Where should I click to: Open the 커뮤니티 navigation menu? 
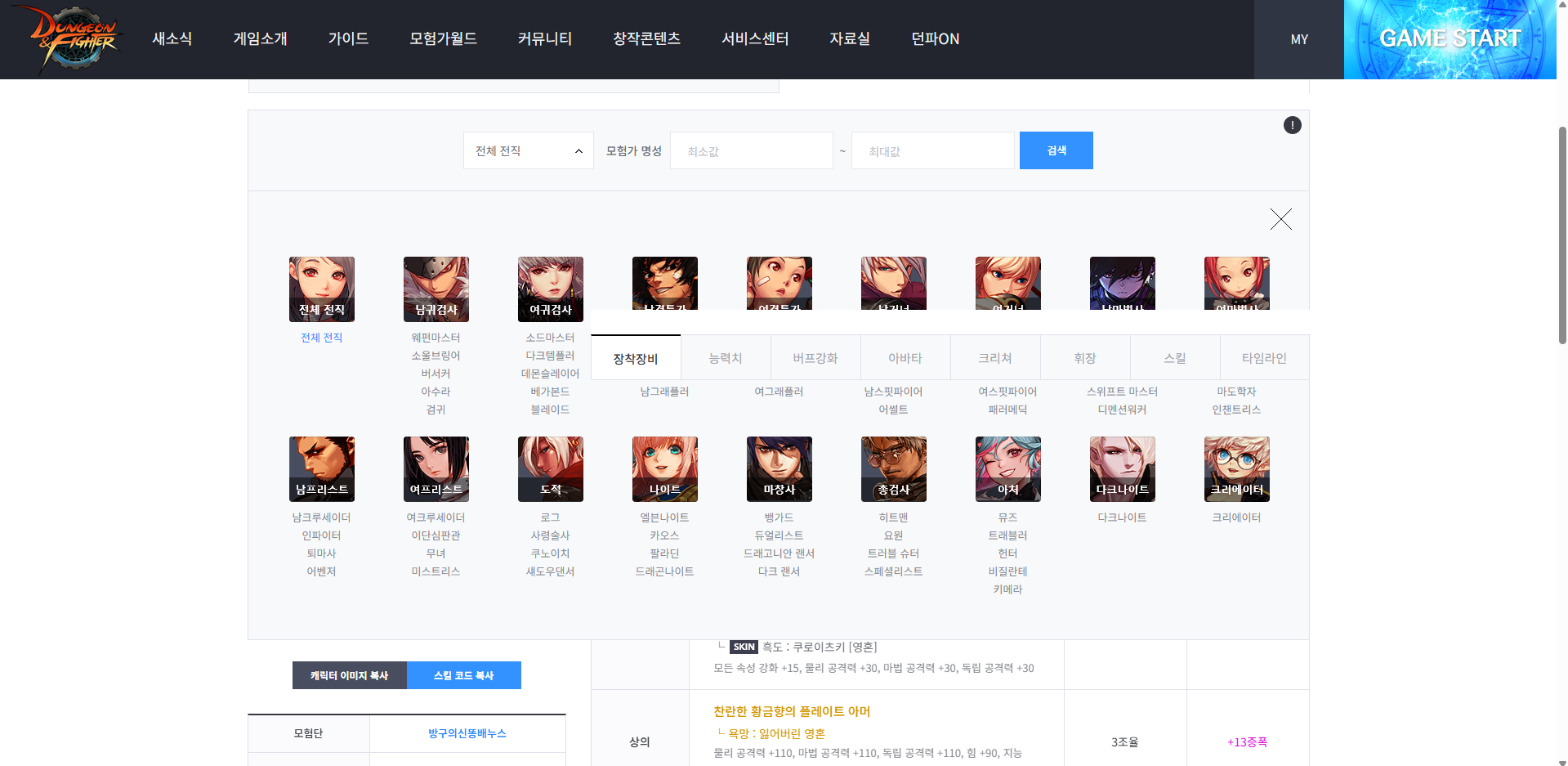tap(544, 39)
